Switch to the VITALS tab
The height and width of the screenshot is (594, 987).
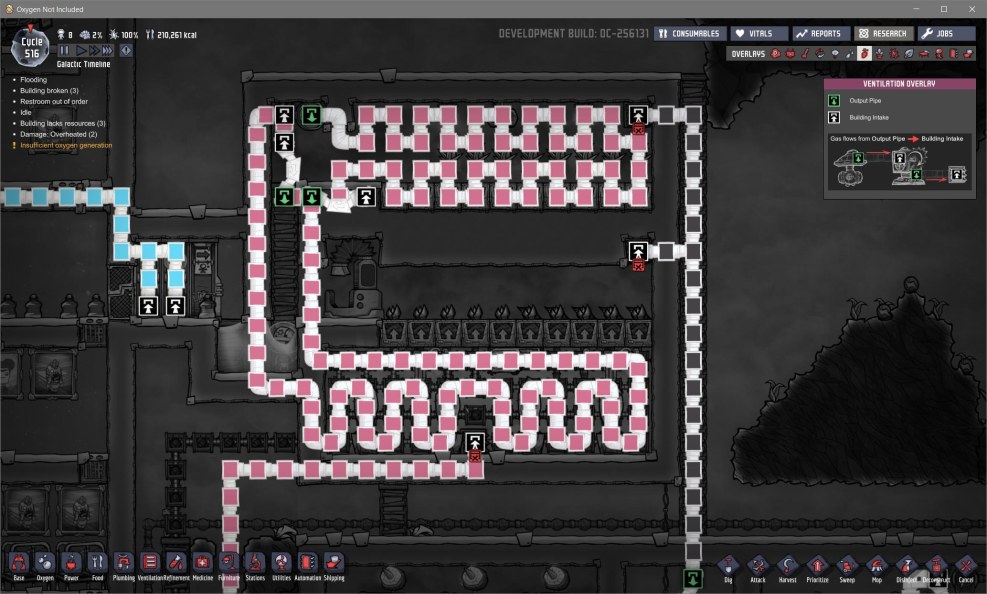coord(758,32)
